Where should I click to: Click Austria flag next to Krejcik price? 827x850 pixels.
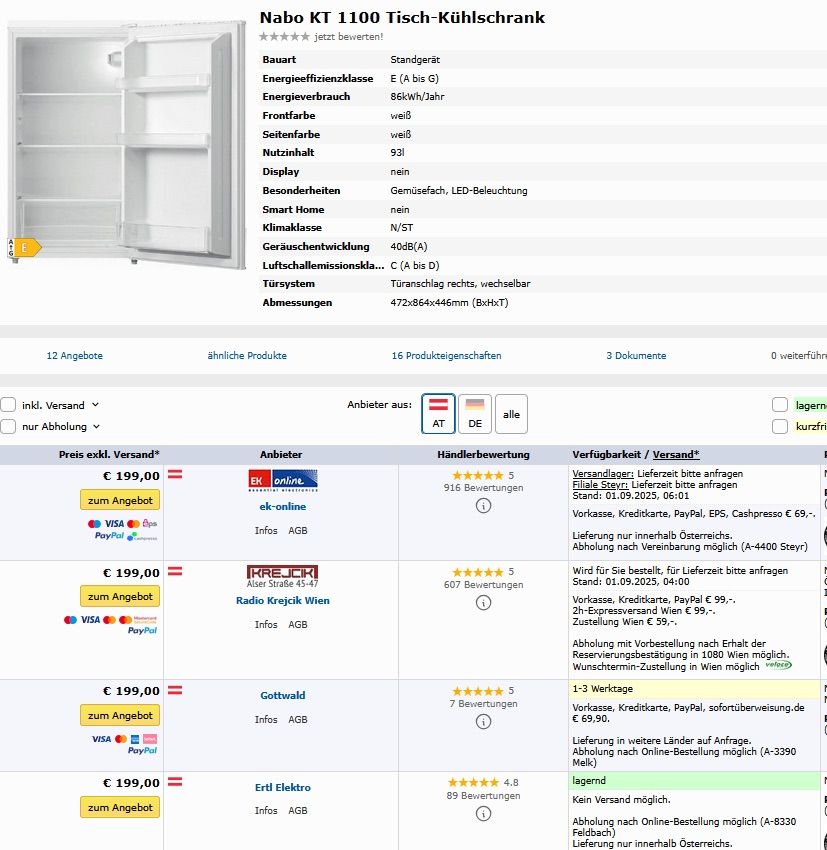[x=175, y=571]
